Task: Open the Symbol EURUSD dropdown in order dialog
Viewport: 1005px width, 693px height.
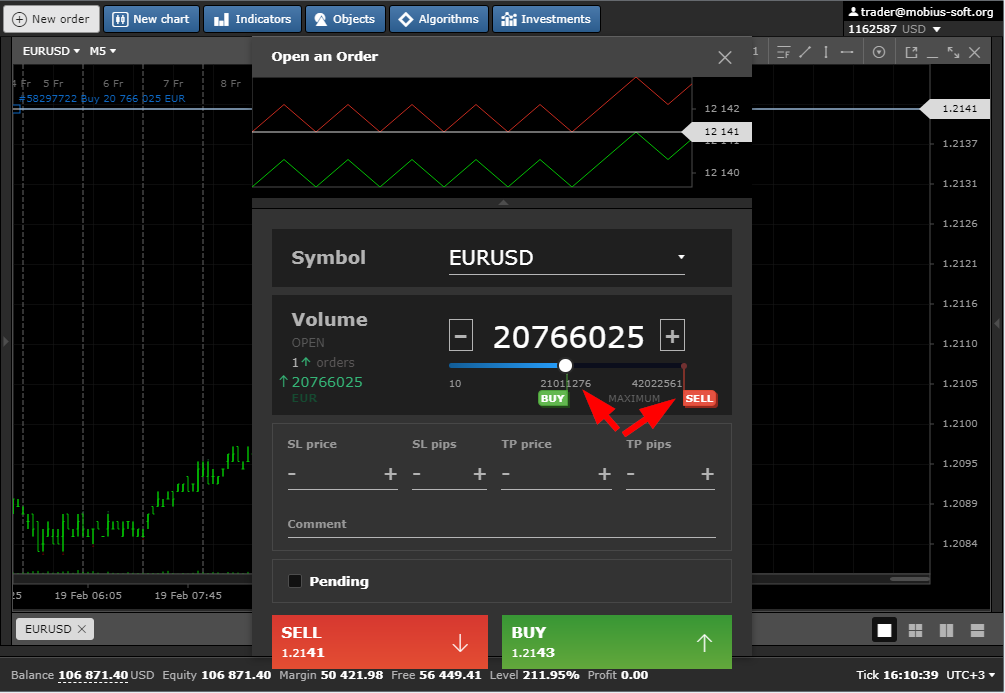Action: (567, 258)
